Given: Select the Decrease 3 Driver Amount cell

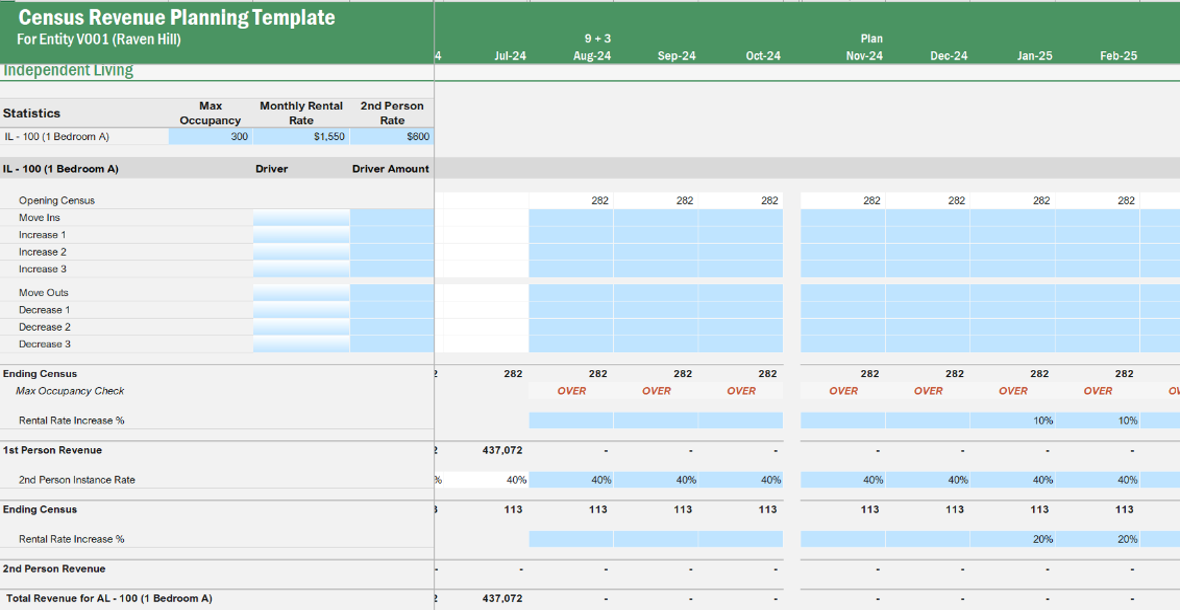Looking at the screenshot, I should tap(392, 344).
